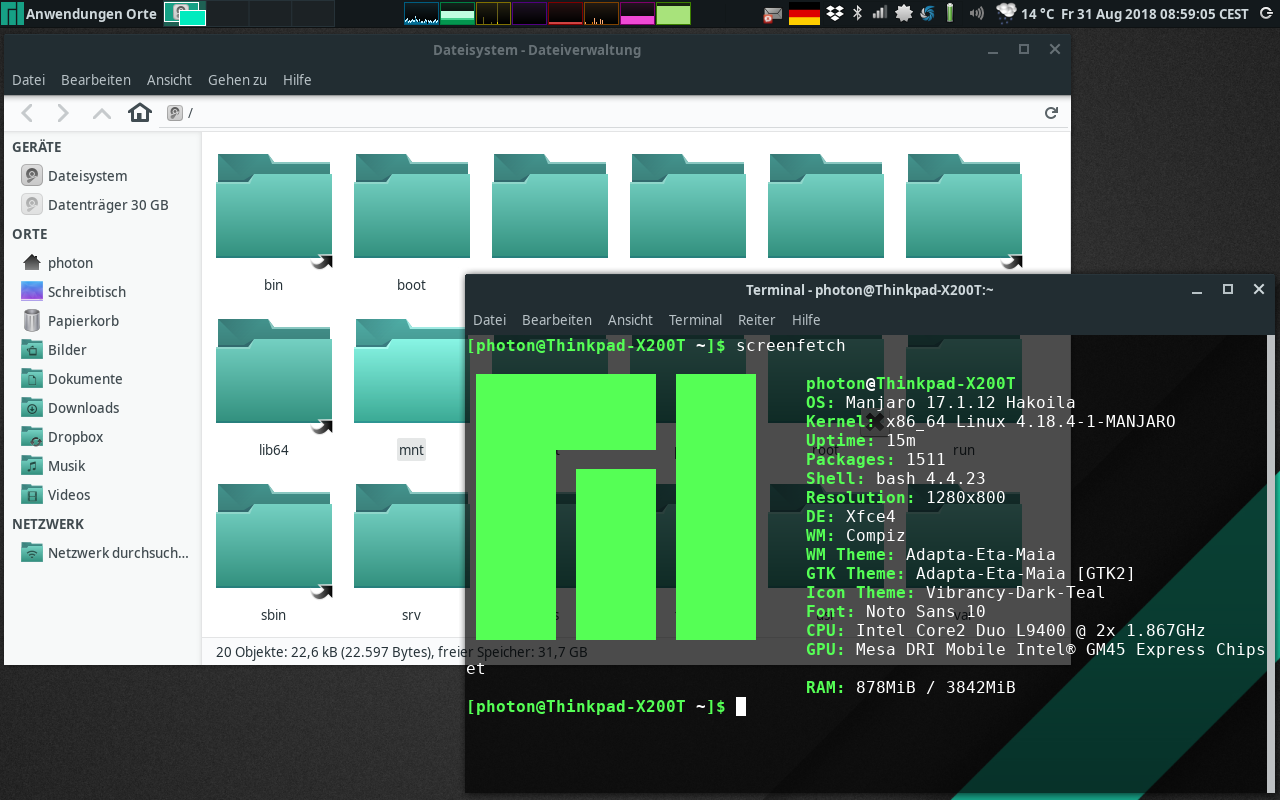Open Hilfe menu in Dateiverwaltung window
1280x800 pixels.
pos(297,80)
